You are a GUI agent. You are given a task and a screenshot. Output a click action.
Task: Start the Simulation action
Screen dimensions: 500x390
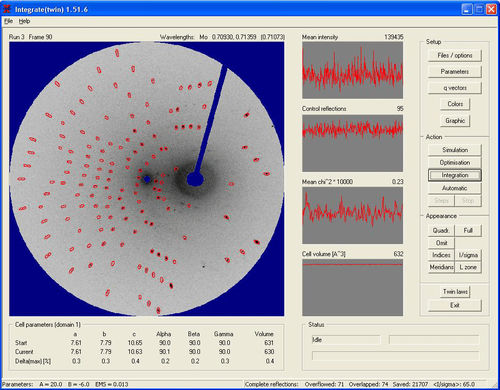[455, 150]
